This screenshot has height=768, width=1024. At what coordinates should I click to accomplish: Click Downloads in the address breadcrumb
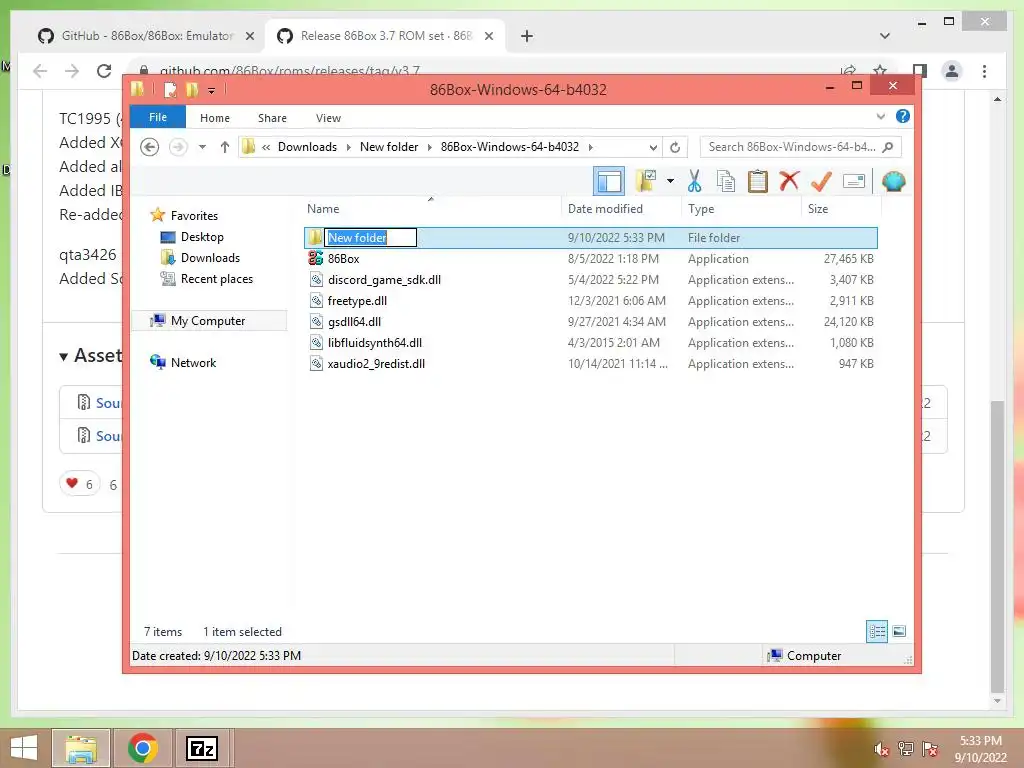[x=308, y=147]
